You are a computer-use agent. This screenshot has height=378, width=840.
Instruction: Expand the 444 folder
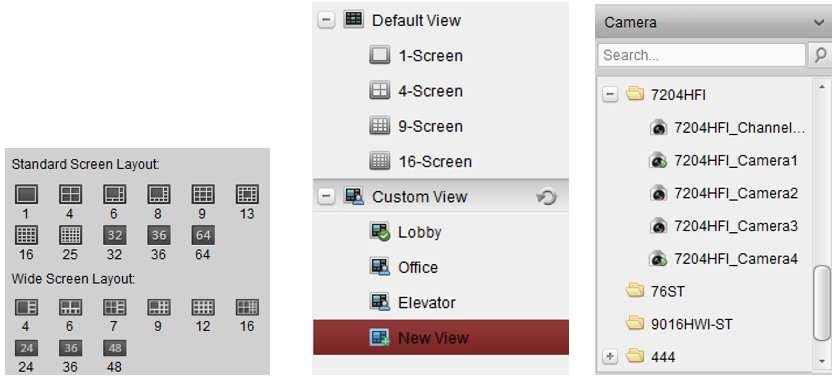tap(610, 357)
